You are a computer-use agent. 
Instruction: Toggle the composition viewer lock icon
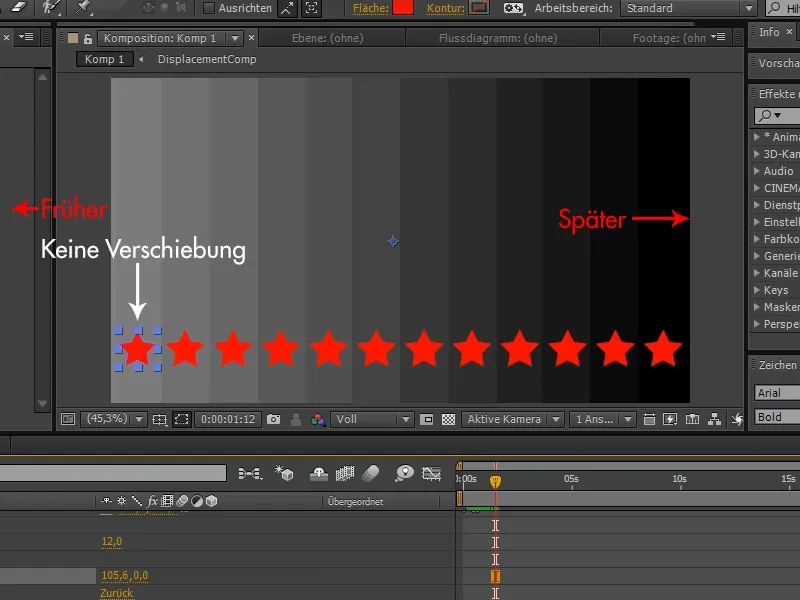(88, 38)
